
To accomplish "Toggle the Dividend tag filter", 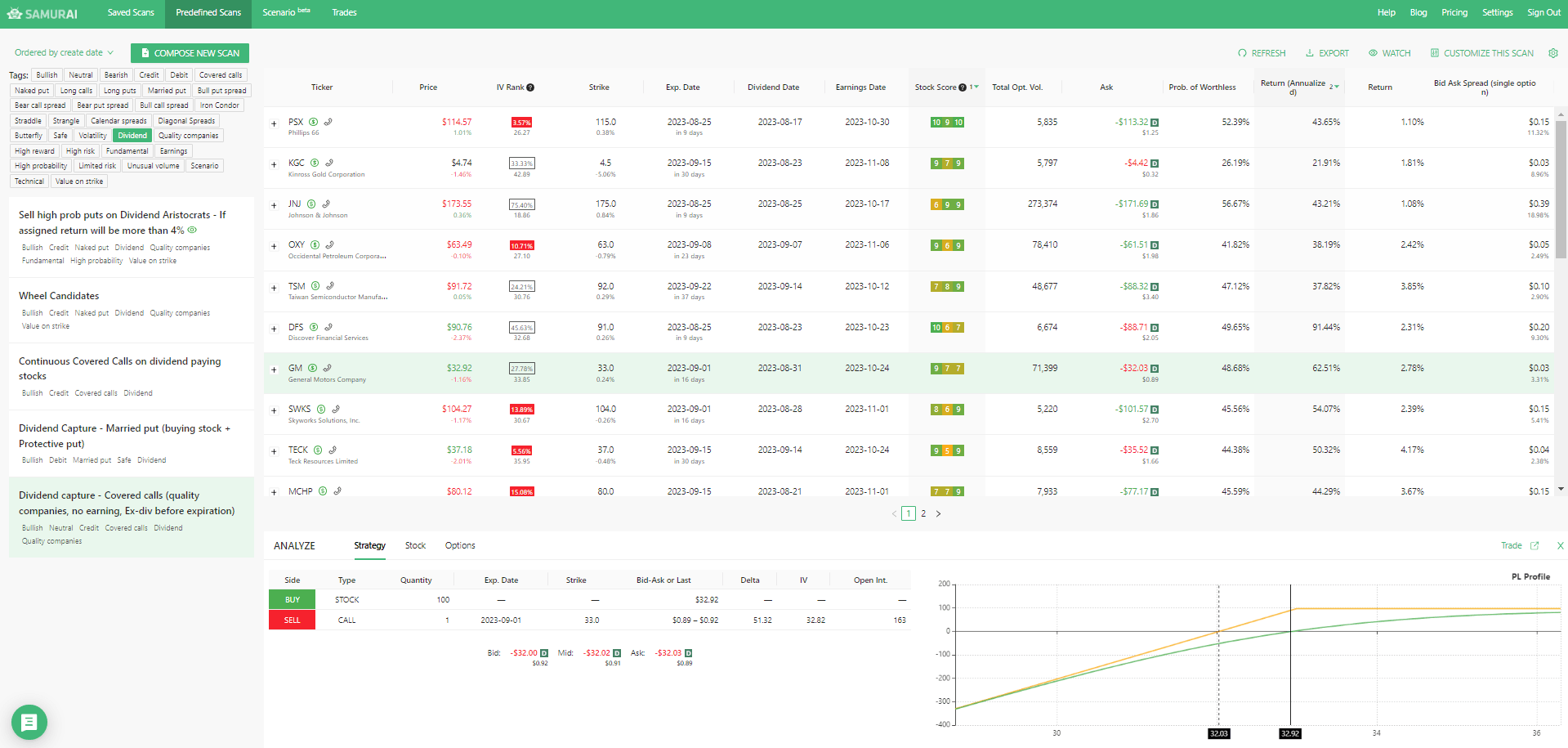I will 132,135.
